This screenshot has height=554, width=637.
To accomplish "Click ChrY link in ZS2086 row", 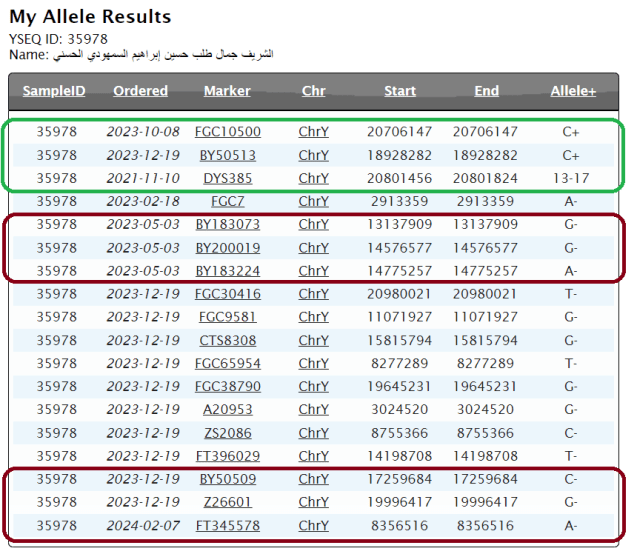I will (x=313, y=433).
